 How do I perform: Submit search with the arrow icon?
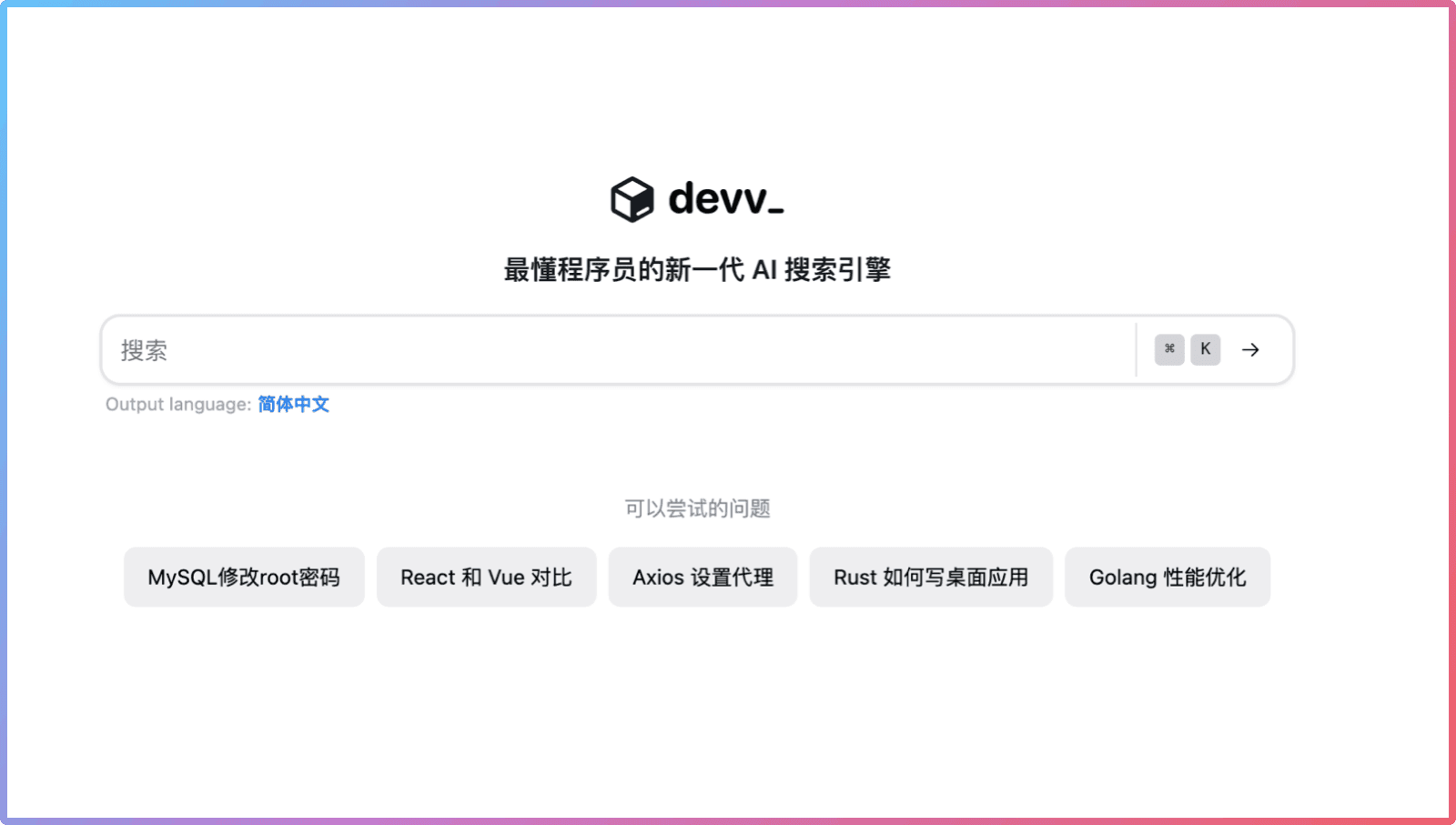point(1250,349)
